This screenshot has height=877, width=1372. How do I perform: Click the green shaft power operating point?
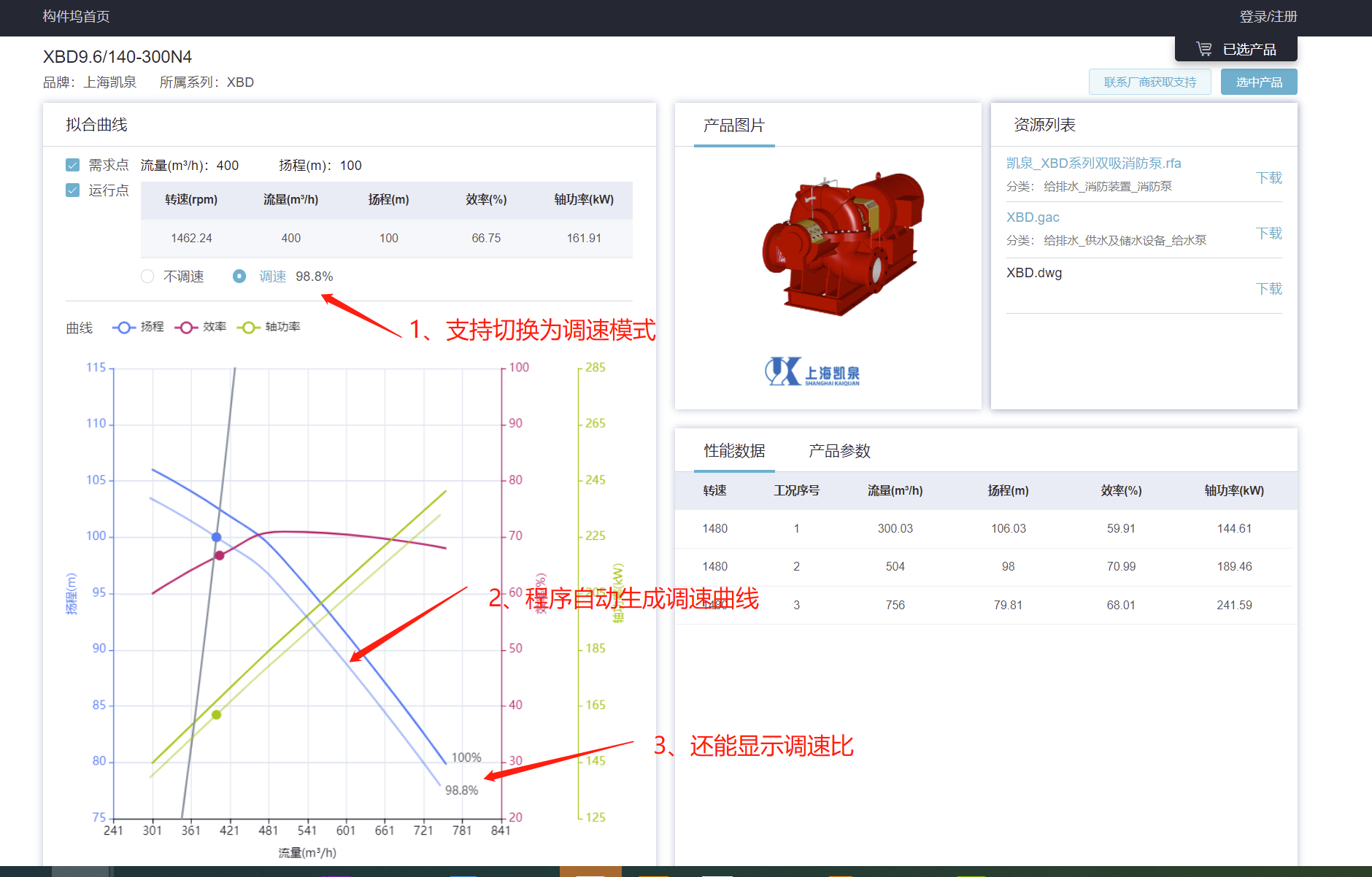click(x=216, y=714)
